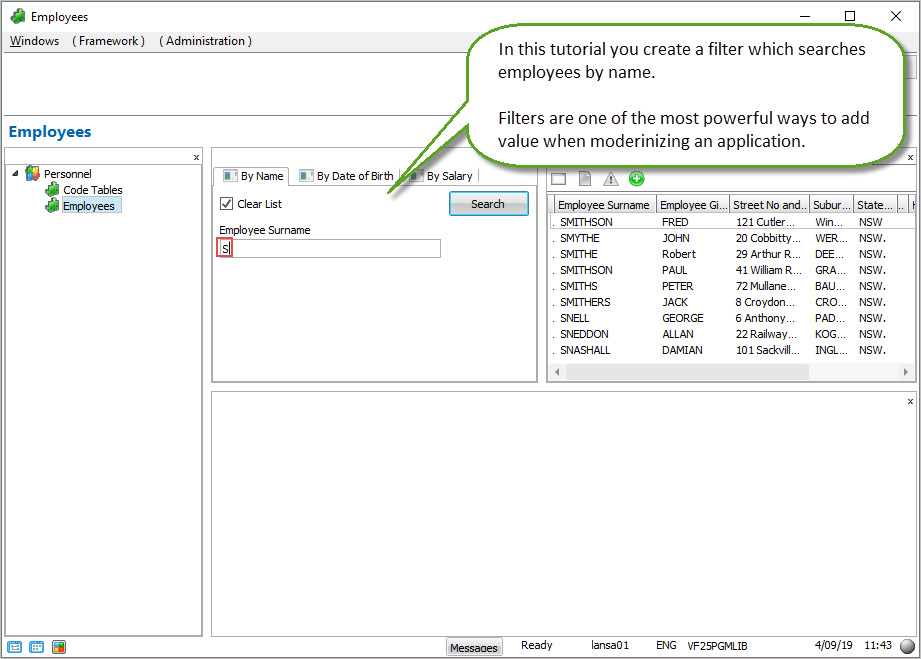Select Code Tables in the tree
Screen dimensions: 921x659
tap(93, 190)
